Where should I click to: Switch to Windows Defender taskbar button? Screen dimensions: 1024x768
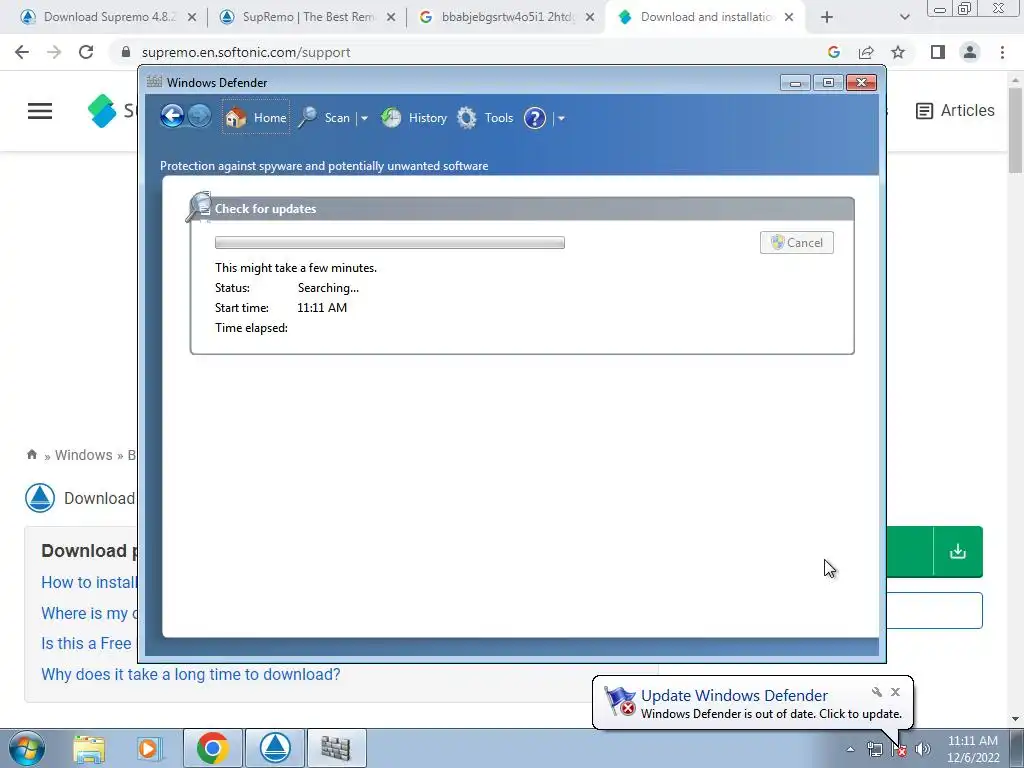click(x=336, y=748)
